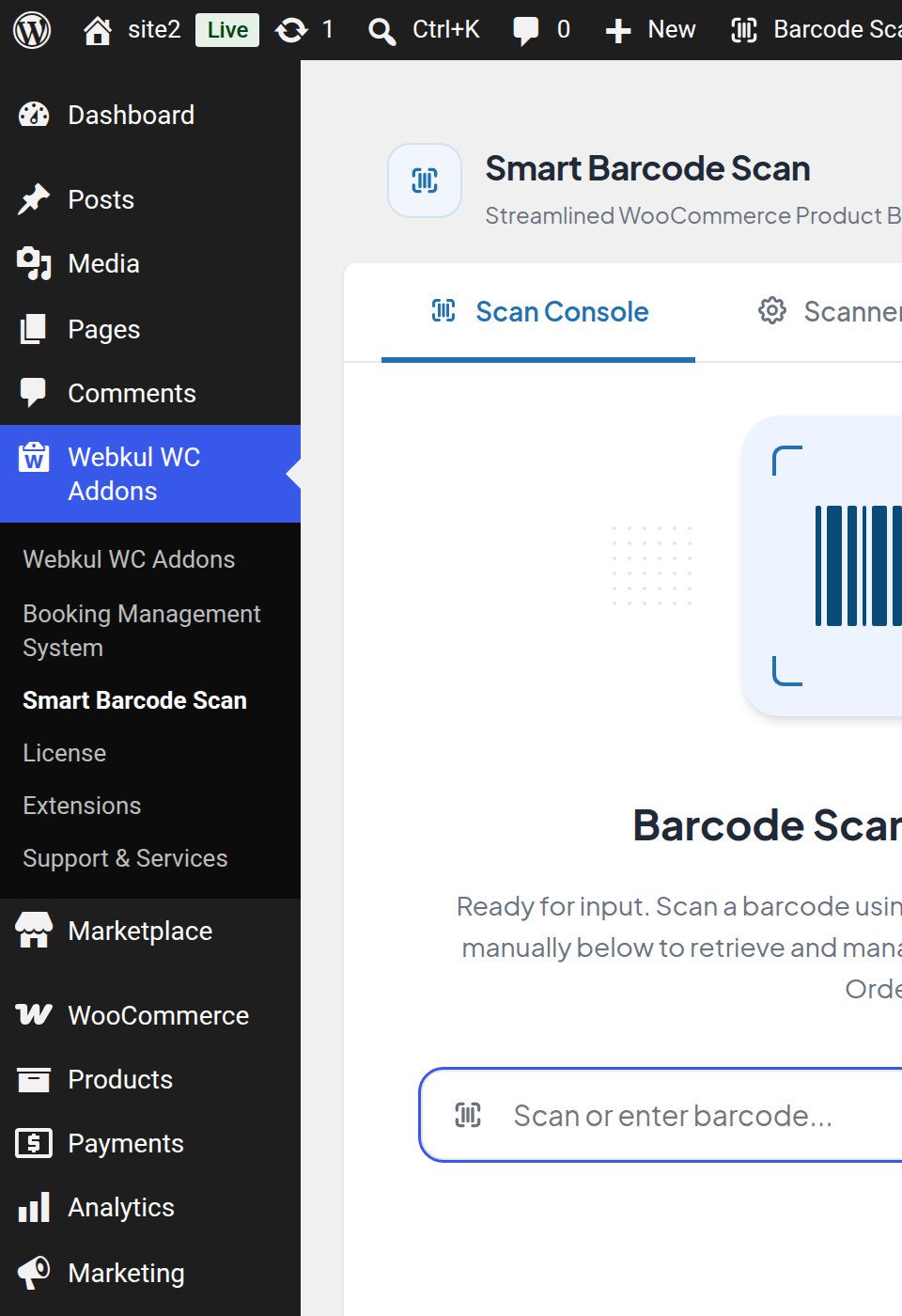This screenshot has height=1316, width=902.
Task: Click the Dashboard gauge icon
Action: tap(34, 115)
